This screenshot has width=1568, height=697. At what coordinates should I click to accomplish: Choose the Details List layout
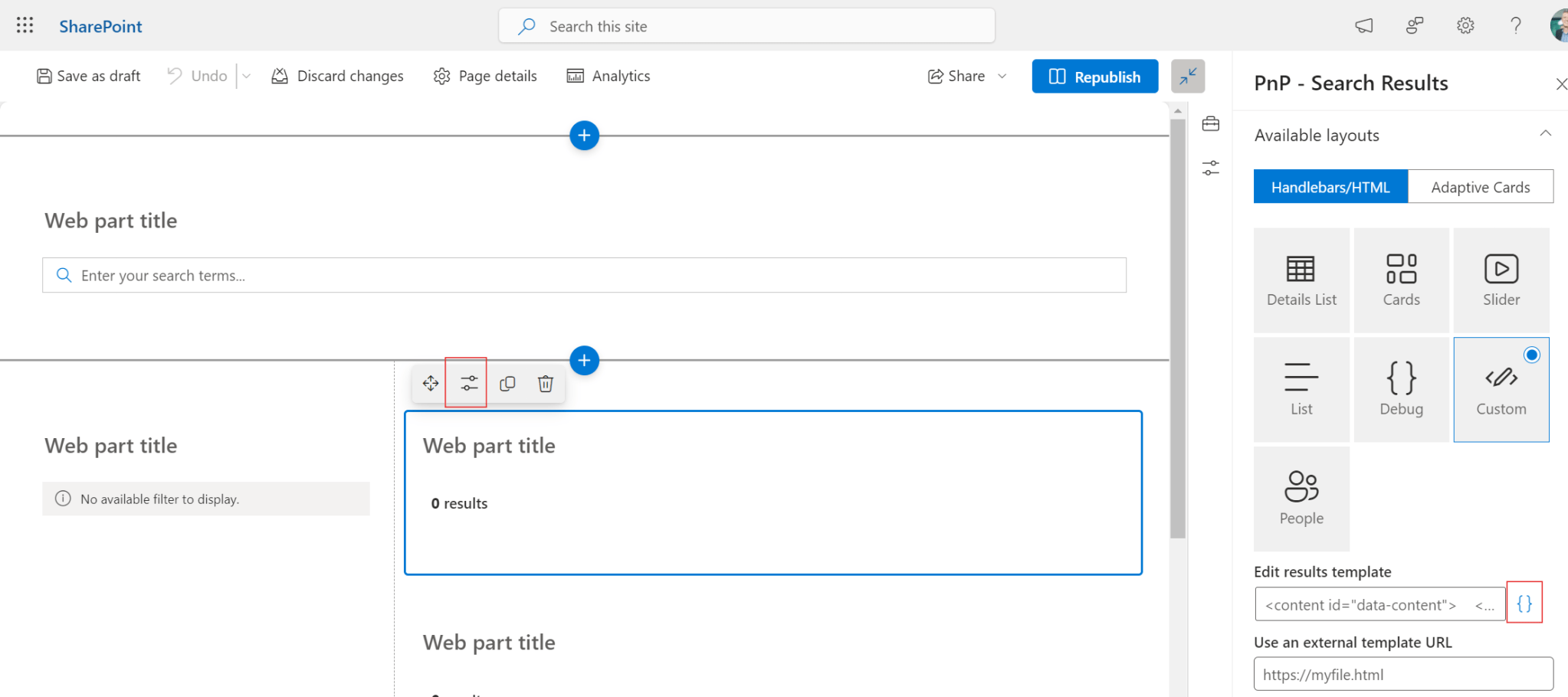[x=1301, y=279]
